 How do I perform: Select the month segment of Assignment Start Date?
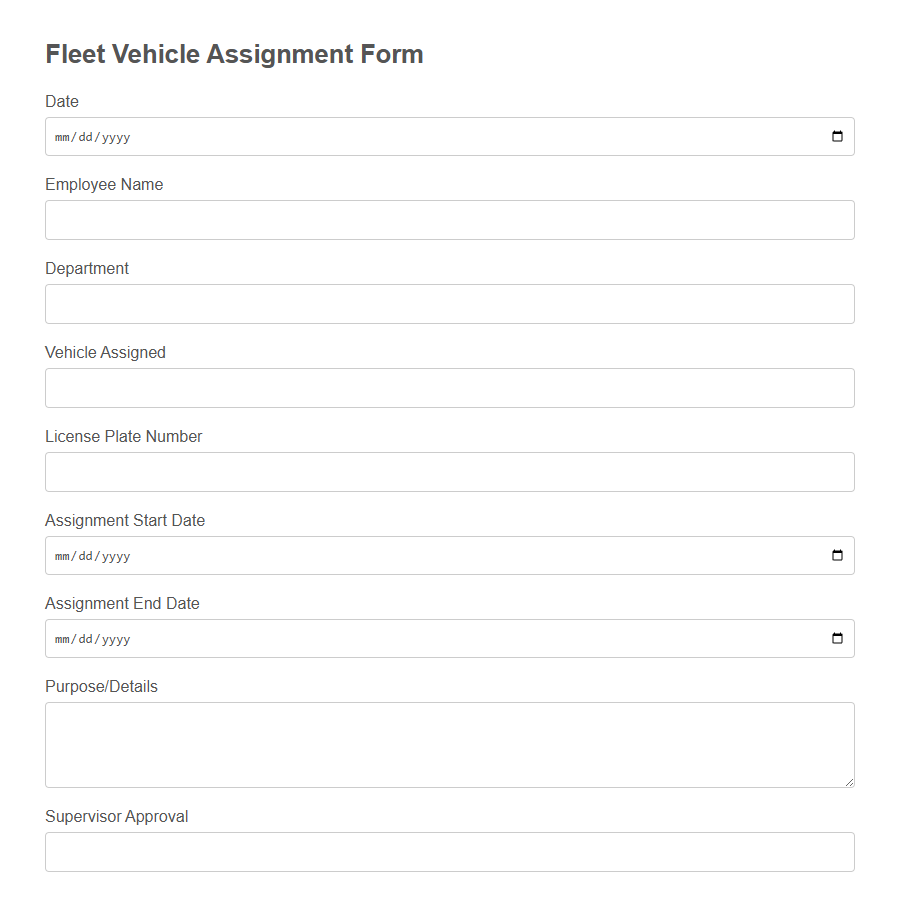pos(60,556)
